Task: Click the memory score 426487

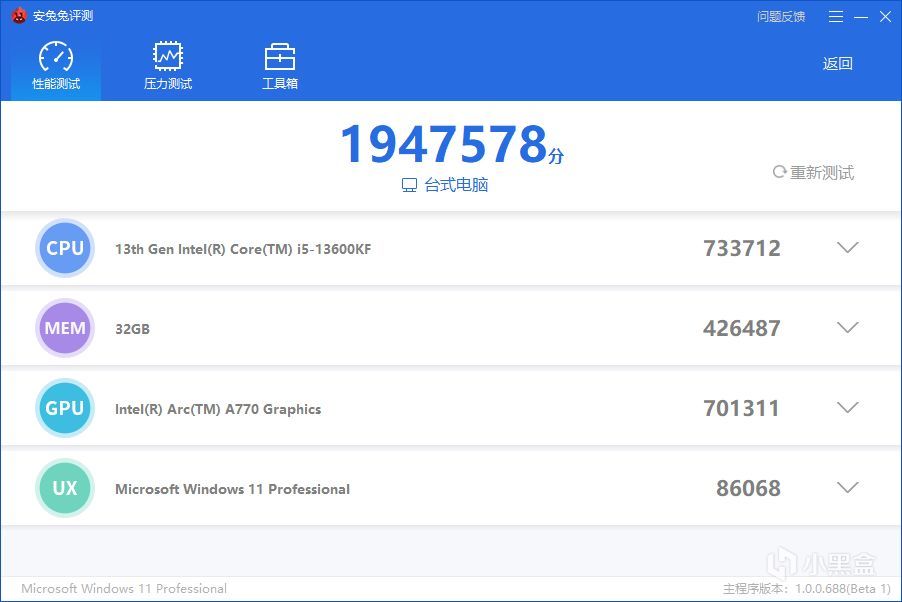Action: [x=742, y=329]
